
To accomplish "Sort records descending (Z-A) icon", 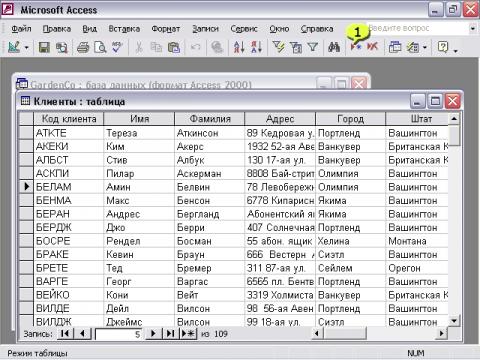I will click(x=256, y=47).
